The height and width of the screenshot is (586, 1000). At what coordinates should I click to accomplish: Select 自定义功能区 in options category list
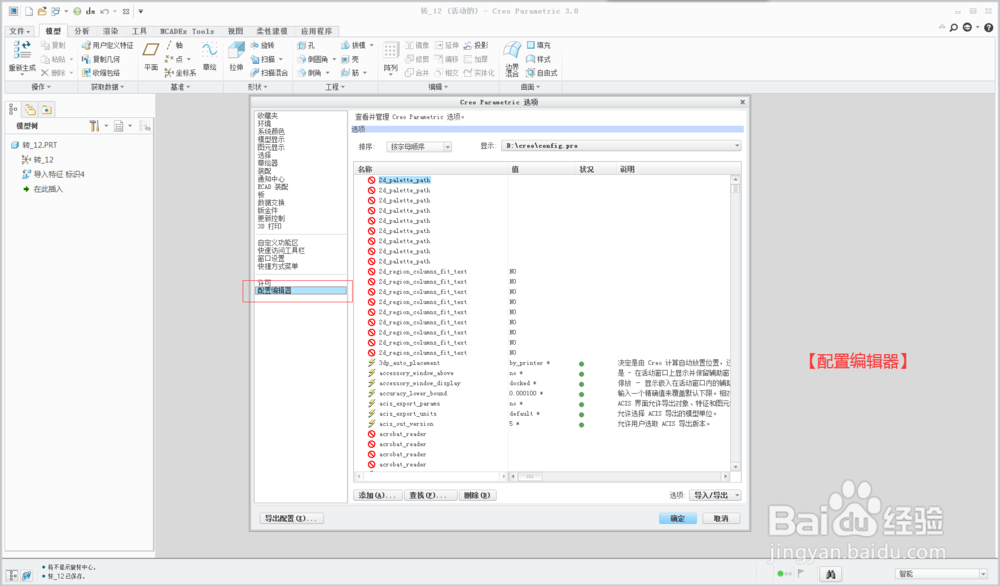coord(277,243)
